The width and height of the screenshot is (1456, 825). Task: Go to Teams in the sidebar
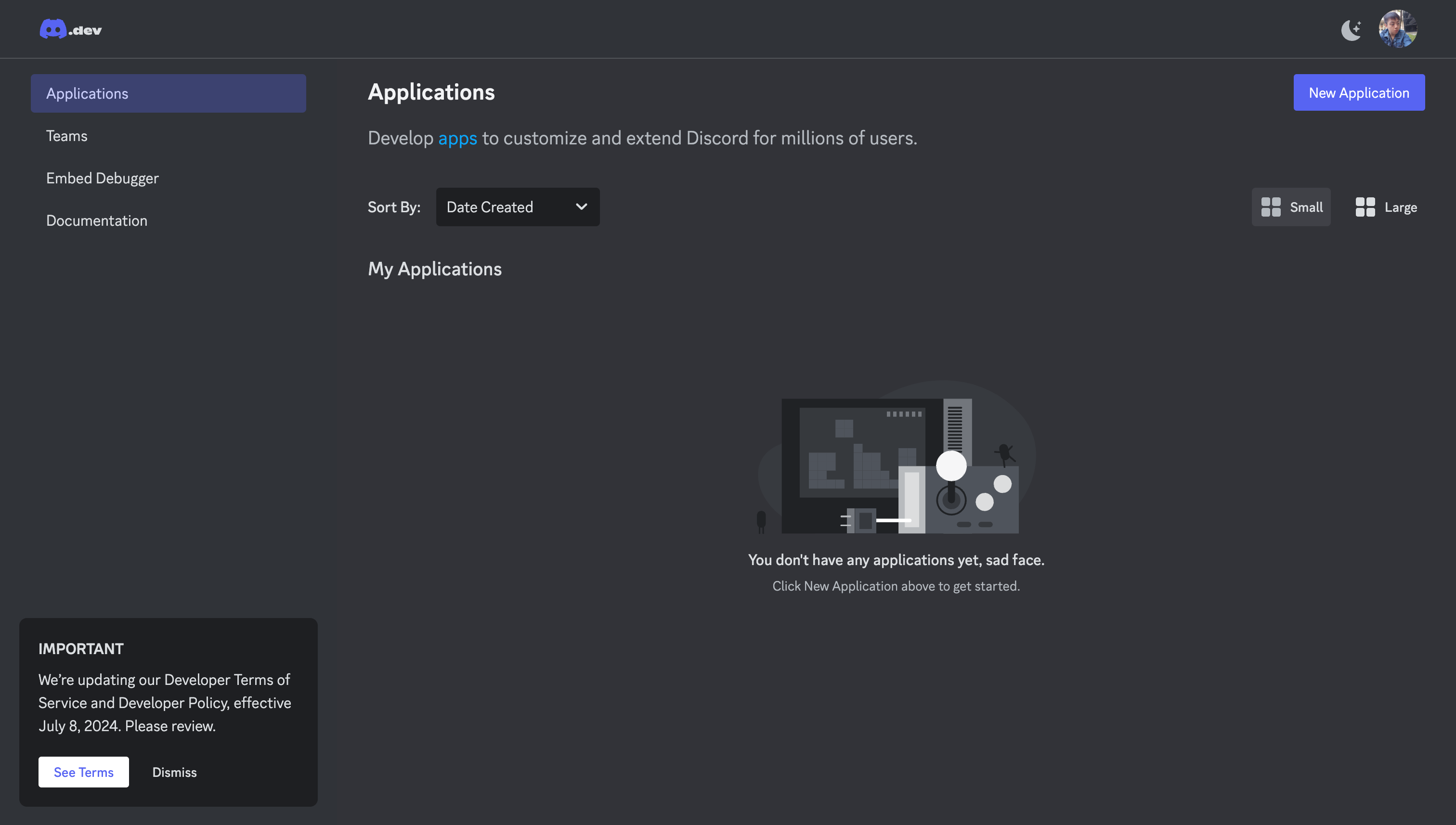[67, 136]
